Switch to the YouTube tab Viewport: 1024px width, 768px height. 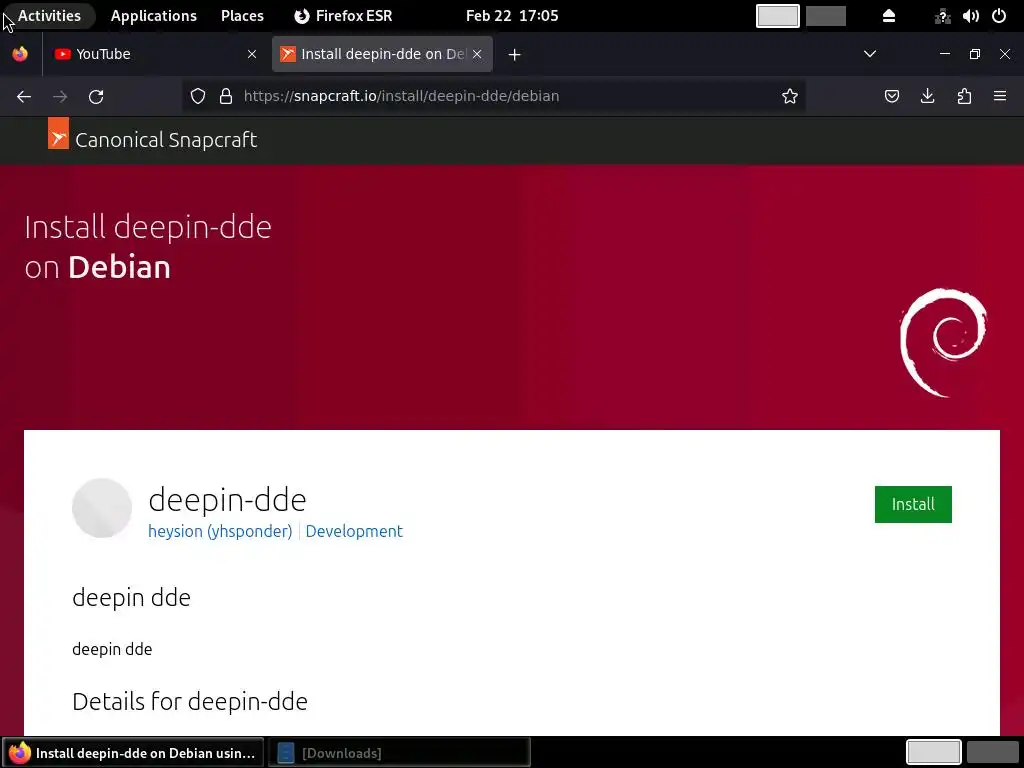155,54
